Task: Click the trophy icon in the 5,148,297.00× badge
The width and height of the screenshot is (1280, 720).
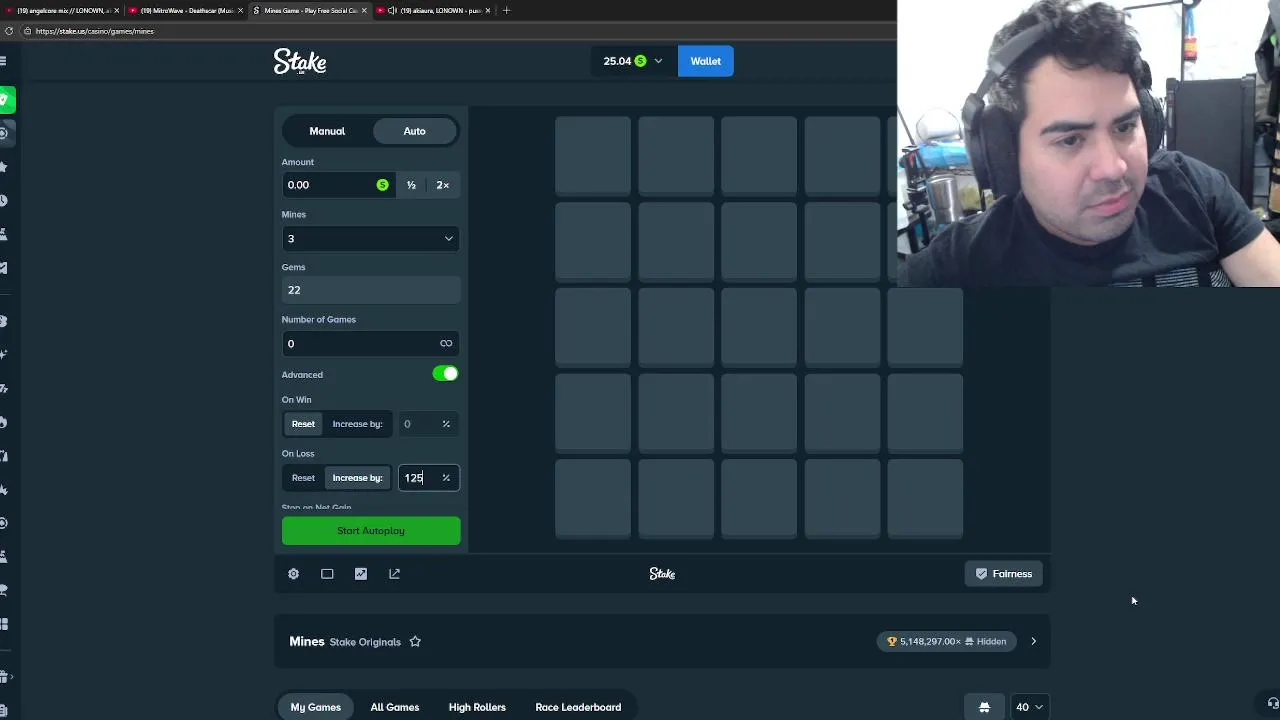Action: pos(892,642)
